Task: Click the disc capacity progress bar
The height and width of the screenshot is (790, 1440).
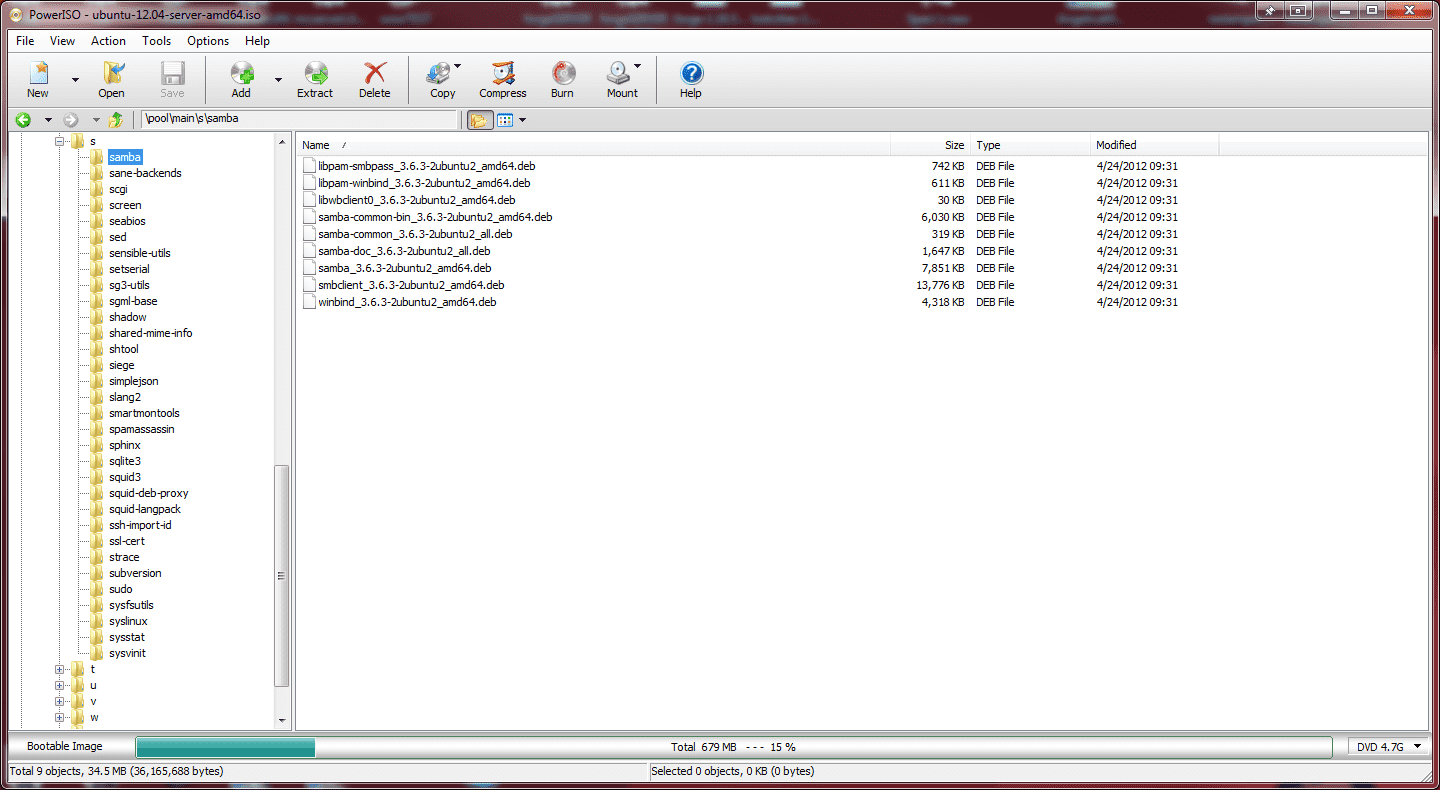Action: click(733, 747)
